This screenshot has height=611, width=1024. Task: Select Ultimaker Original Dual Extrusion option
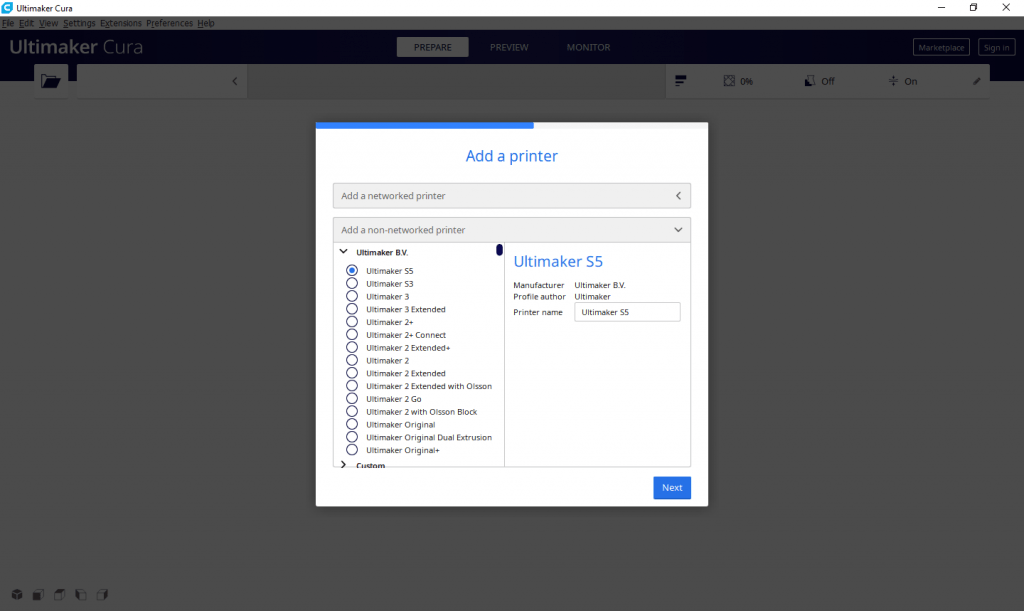click(352, 437)
